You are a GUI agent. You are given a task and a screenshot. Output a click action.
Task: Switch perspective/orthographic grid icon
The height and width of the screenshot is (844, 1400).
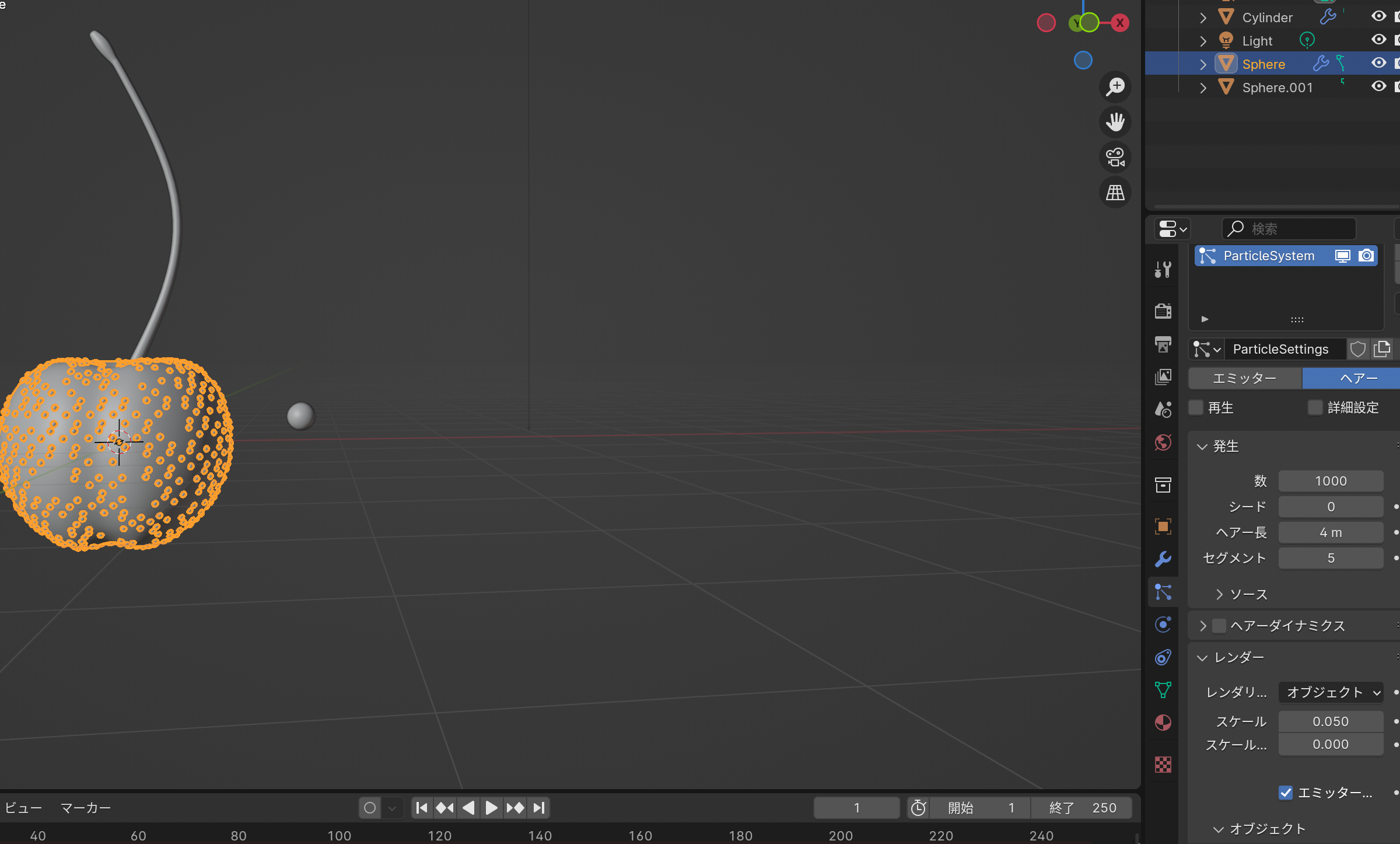tap(1115, 193)
